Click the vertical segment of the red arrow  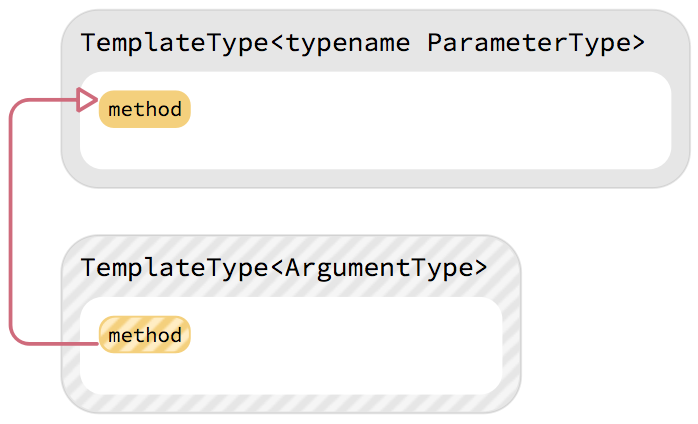11,222
